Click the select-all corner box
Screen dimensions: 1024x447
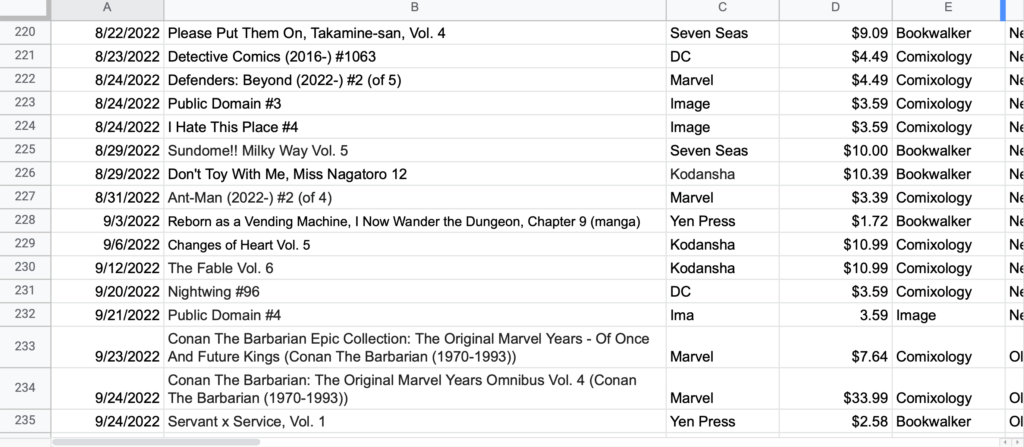(x=25, y=9)
